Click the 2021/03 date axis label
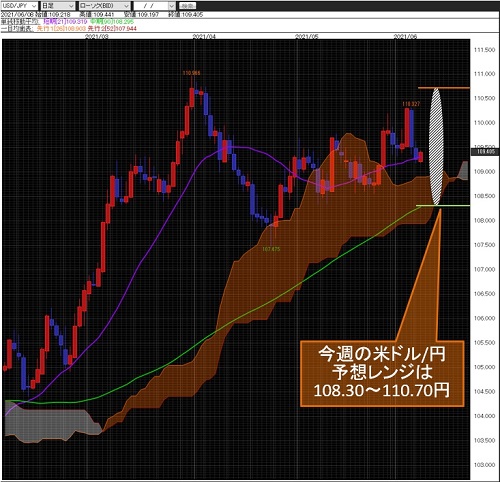500x482 pixels. 97,37
